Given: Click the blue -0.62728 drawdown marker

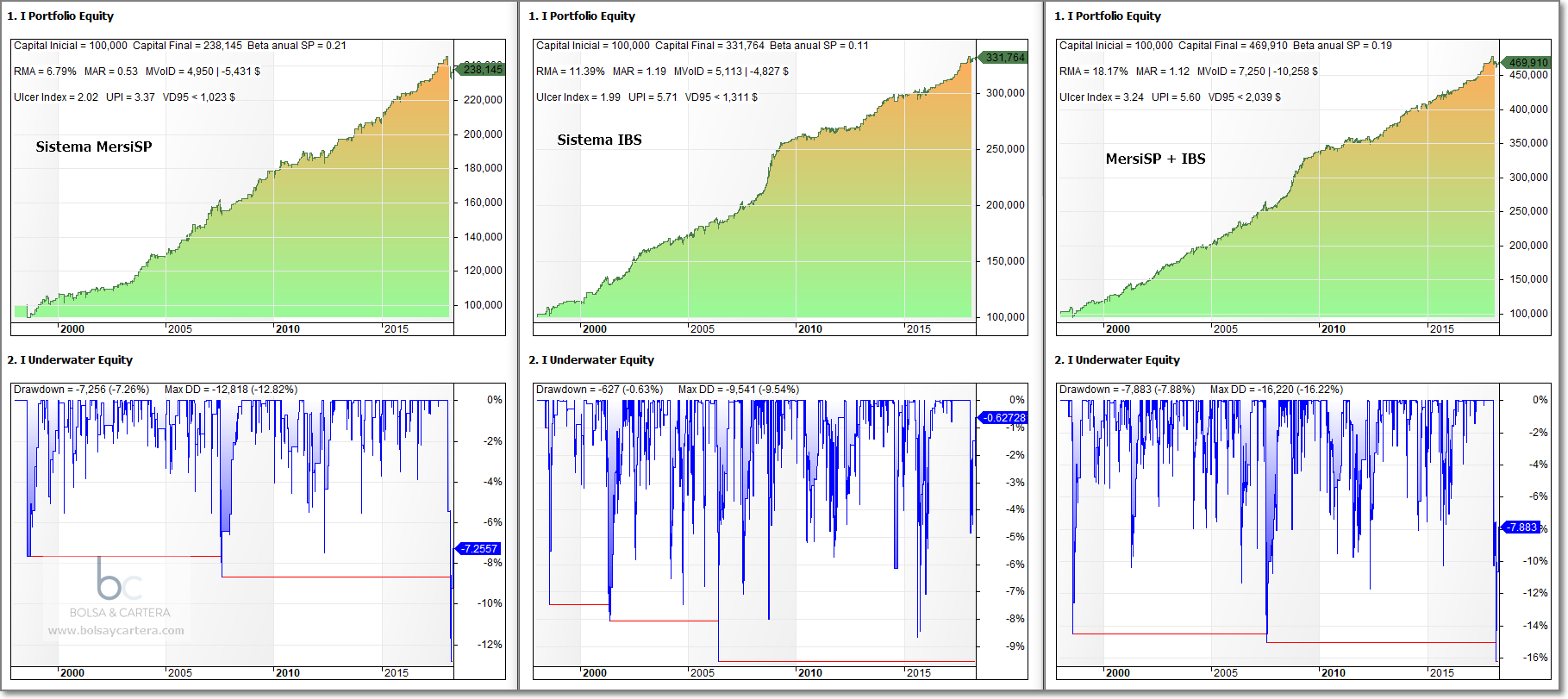Looking at the screenshot, I should tap(1003, 418).
